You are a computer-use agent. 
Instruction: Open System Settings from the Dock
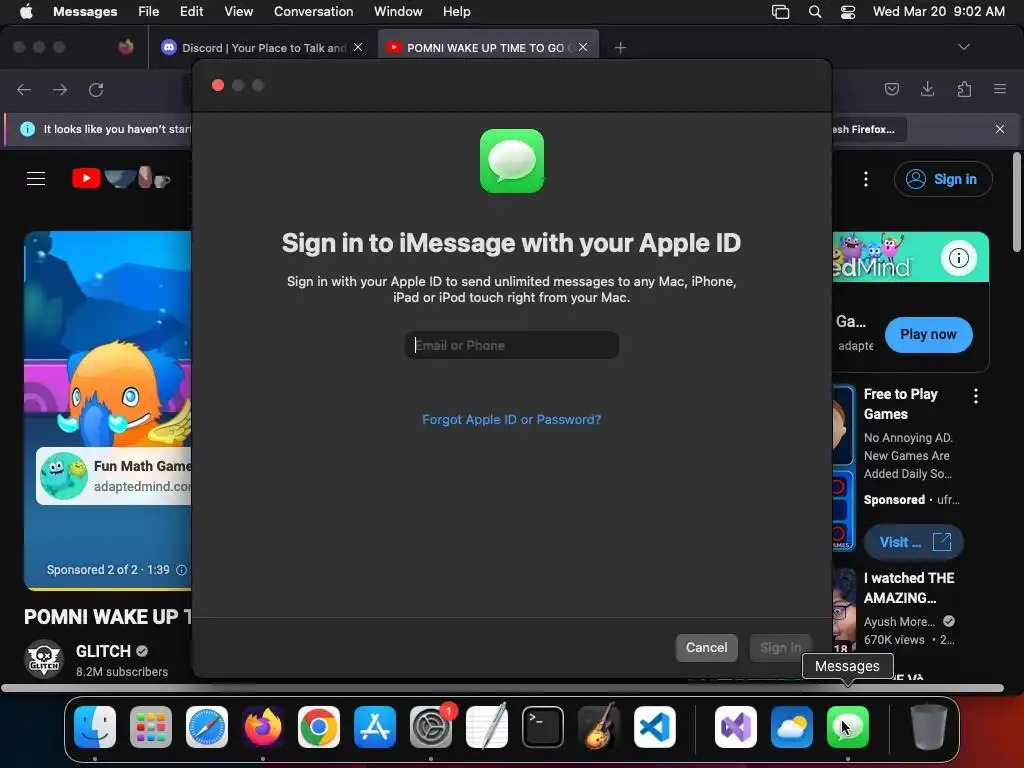[x=431, y=726]
